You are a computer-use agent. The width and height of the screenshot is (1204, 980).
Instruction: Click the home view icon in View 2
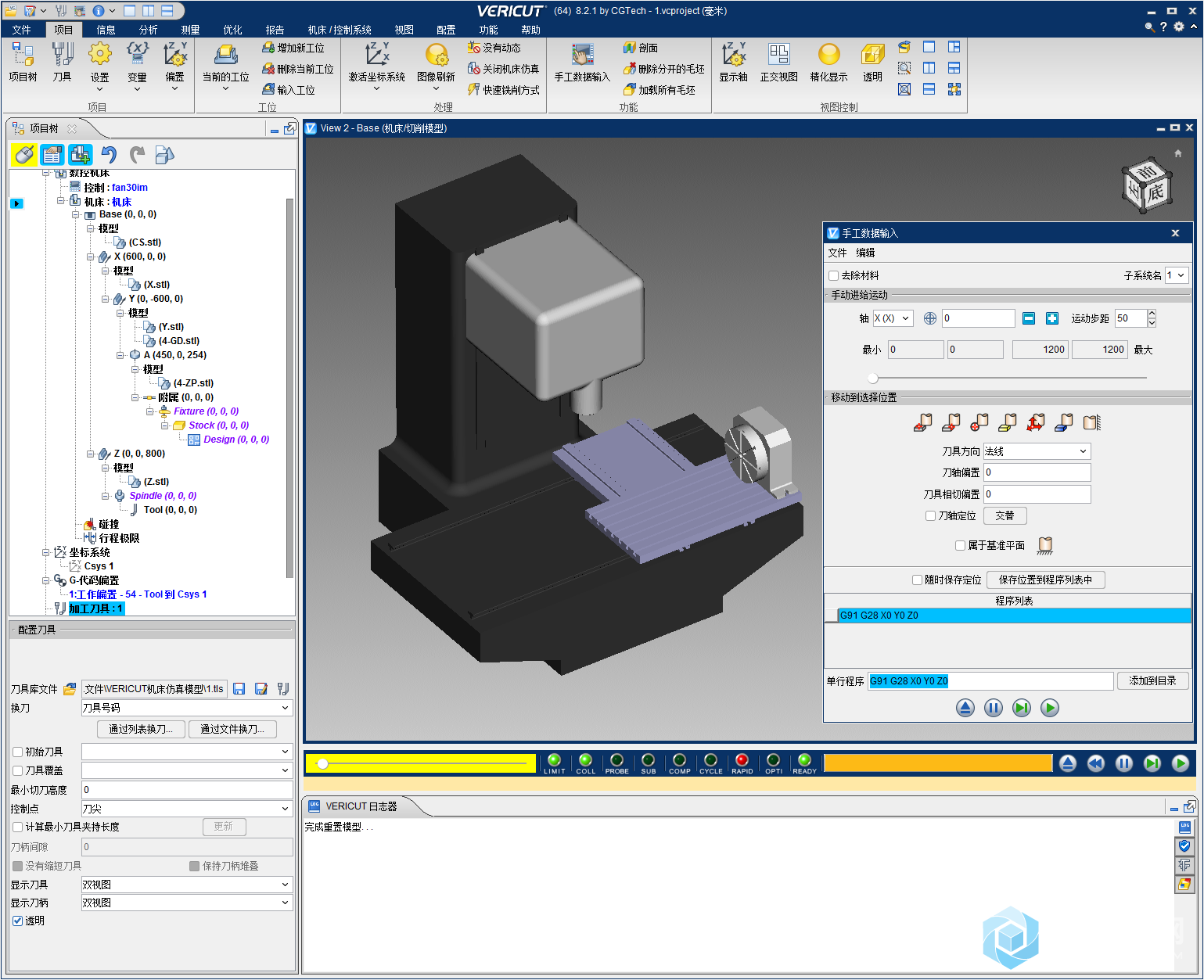(x=1178, y=153)
